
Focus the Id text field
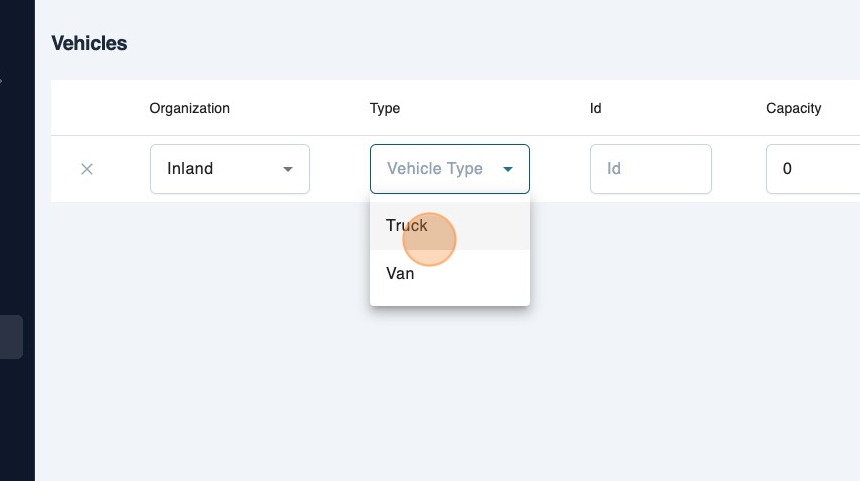coord(650,169)
